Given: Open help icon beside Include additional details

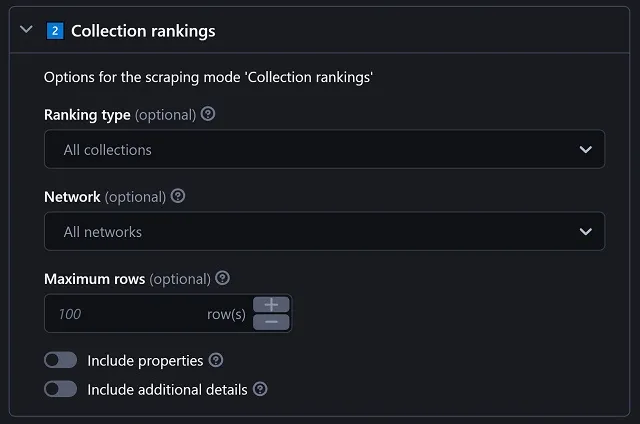Looking at the screenshot, I should 260,389.
